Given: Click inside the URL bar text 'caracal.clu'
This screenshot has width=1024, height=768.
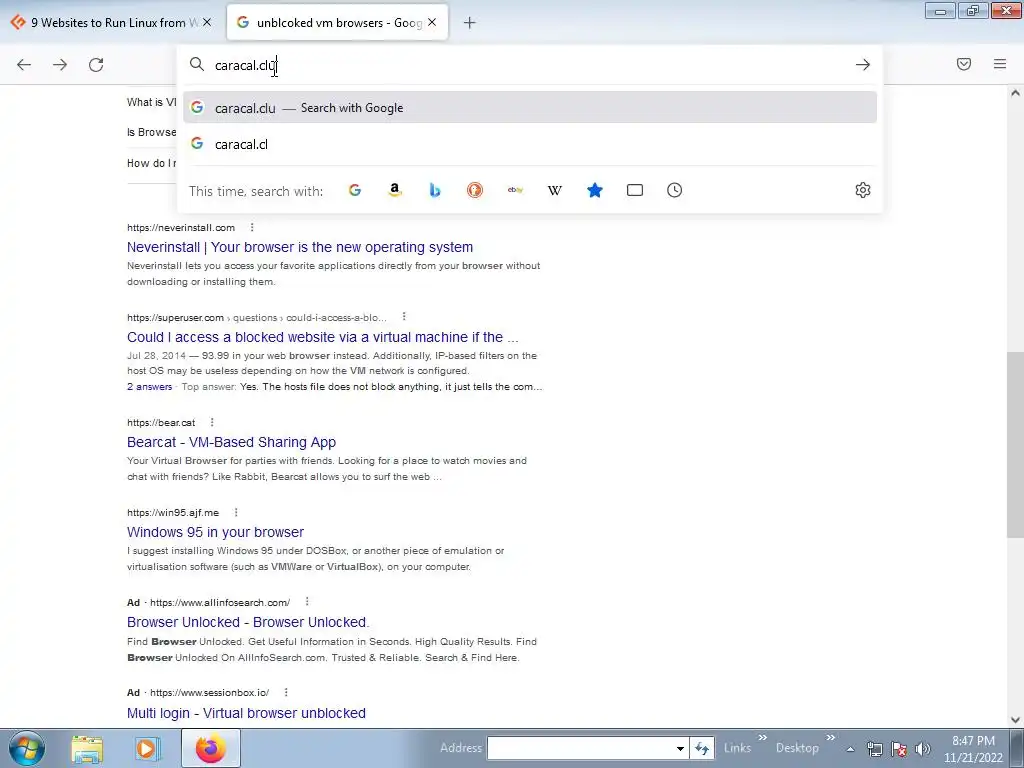Looking at the screenshot, I should [x=246, y=65].
